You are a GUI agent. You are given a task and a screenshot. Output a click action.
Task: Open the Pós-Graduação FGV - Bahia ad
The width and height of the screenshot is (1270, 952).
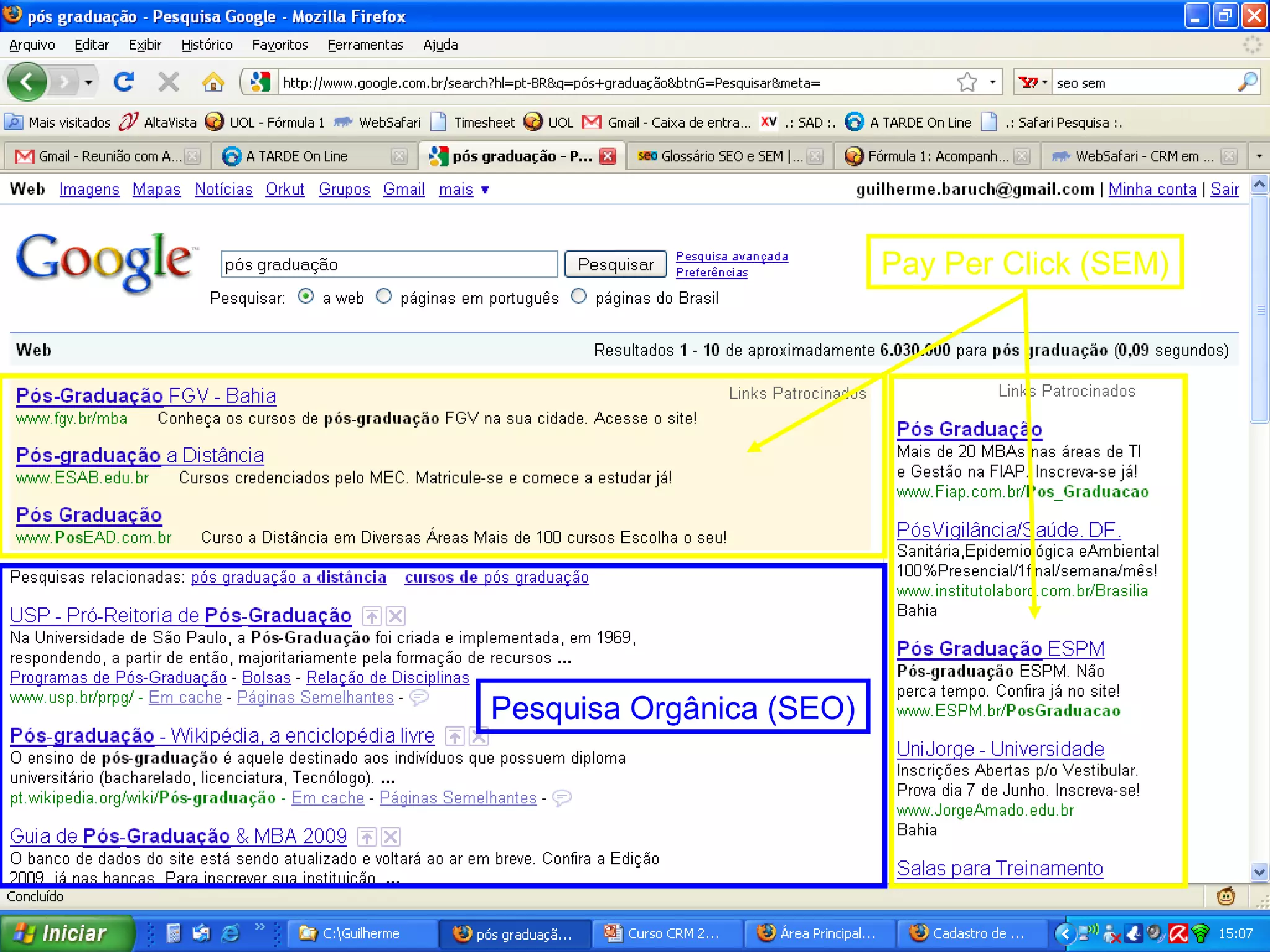click(146, 395)
